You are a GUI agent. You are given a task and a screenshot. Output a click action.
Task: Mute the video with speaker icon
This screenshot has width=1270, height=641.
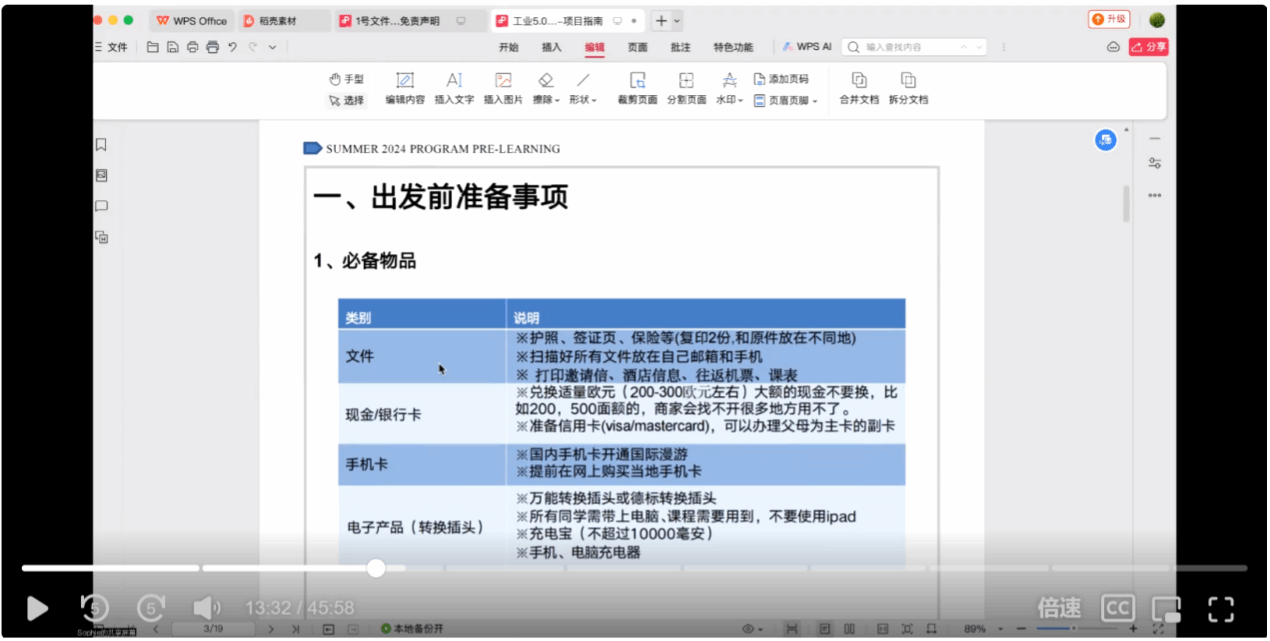tap(206, 607)
